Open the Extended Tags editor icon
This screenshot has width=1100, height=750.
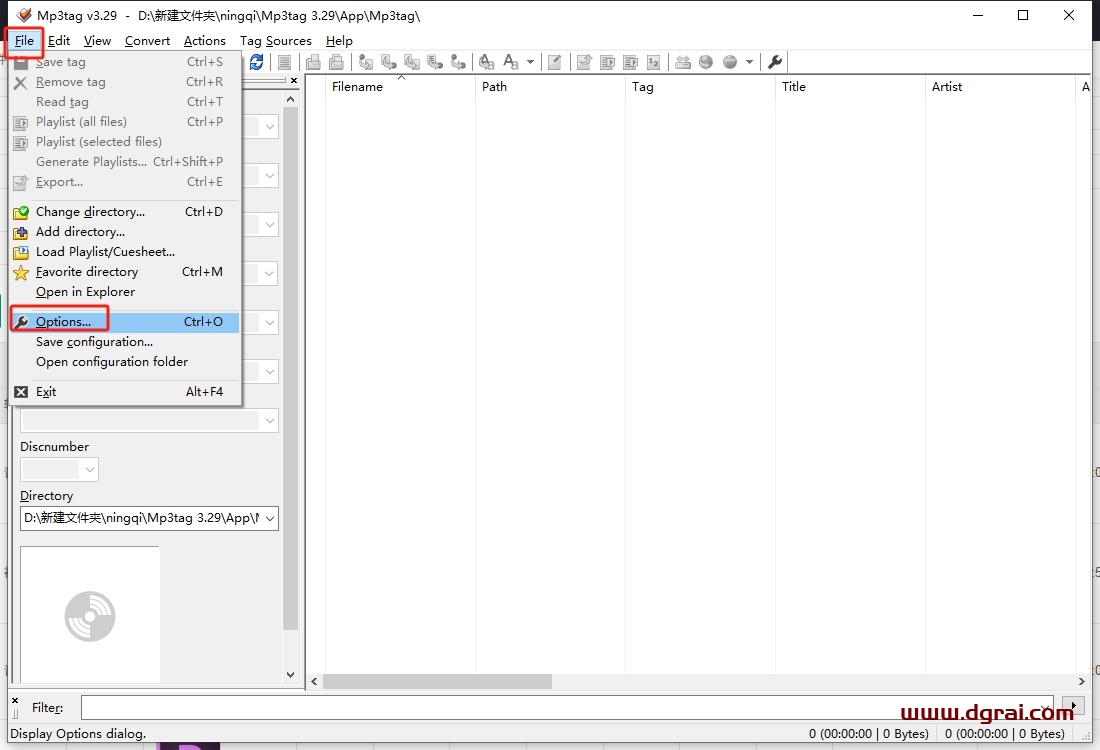554,62
